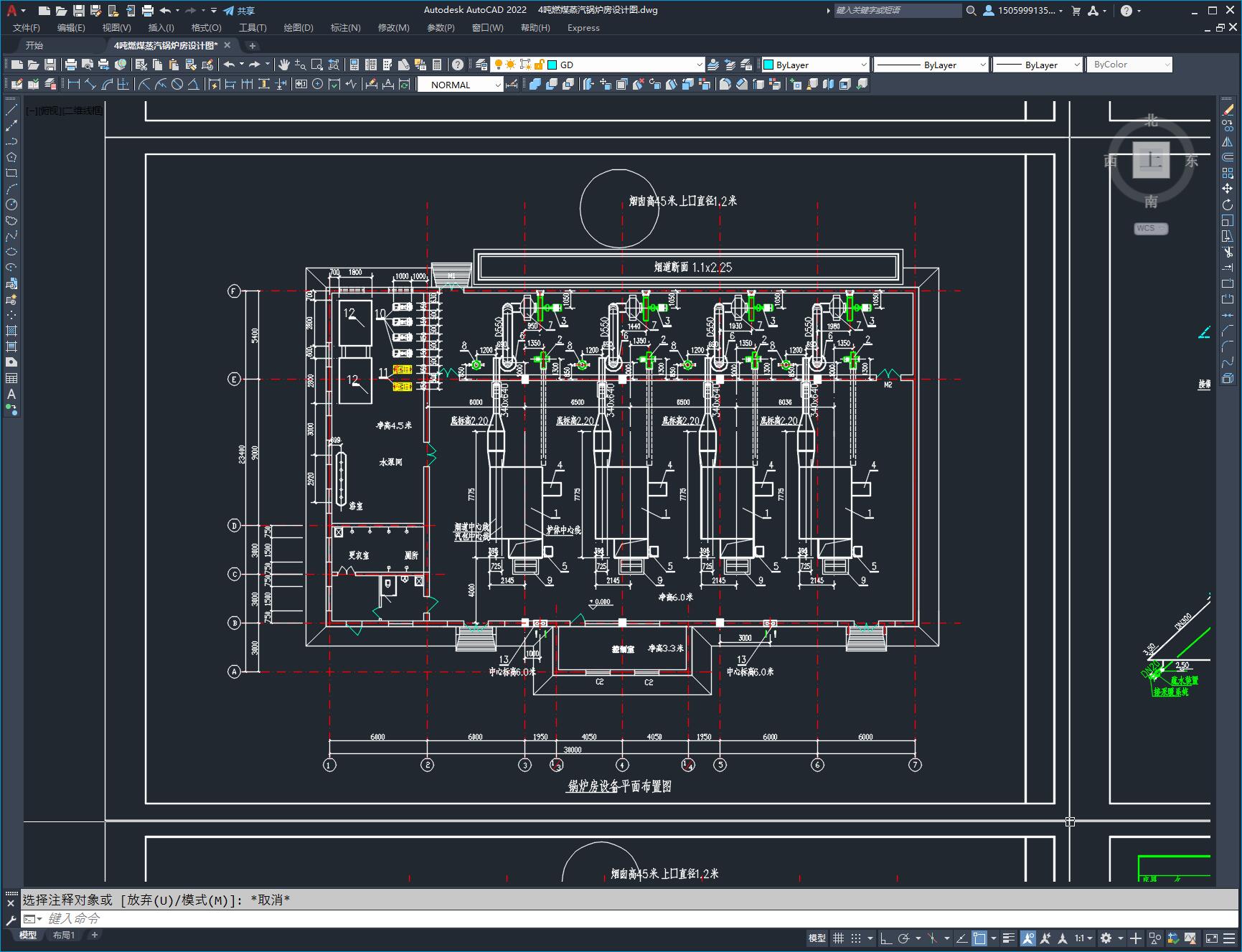Select the Erase tool in modify toolbar
The image size is (1242, 952).
tap(1228, 110)
